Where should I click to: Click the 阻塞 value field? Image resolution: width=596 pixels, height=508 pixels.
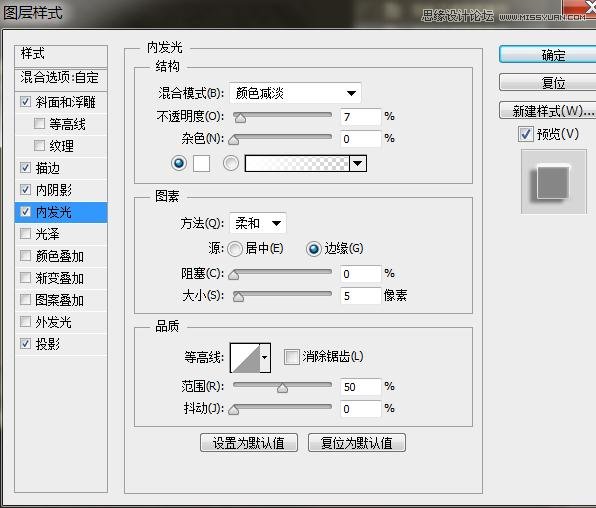(x=360, y=274)
